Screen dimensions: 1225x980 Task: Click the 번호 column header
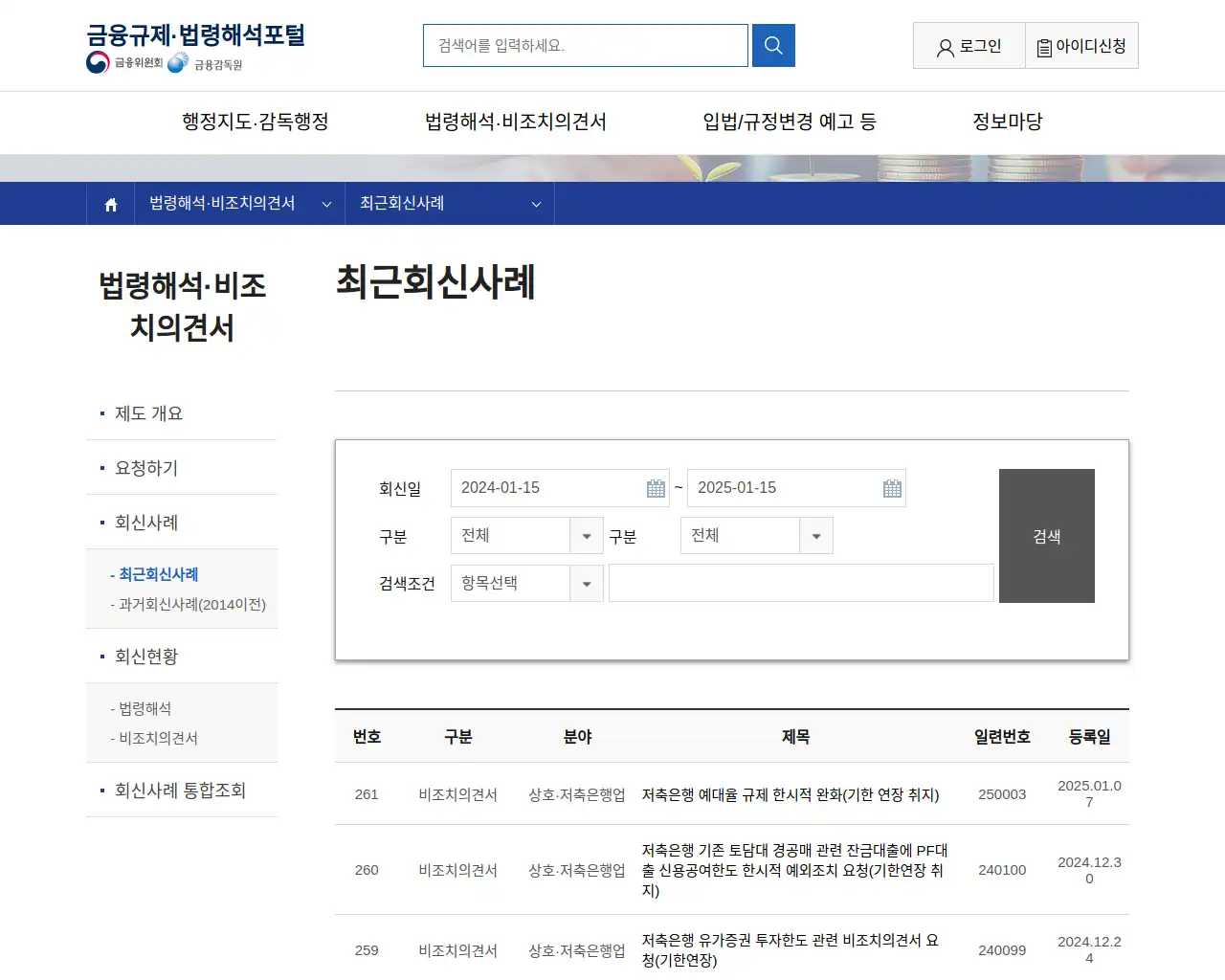(x=367, y=737)
